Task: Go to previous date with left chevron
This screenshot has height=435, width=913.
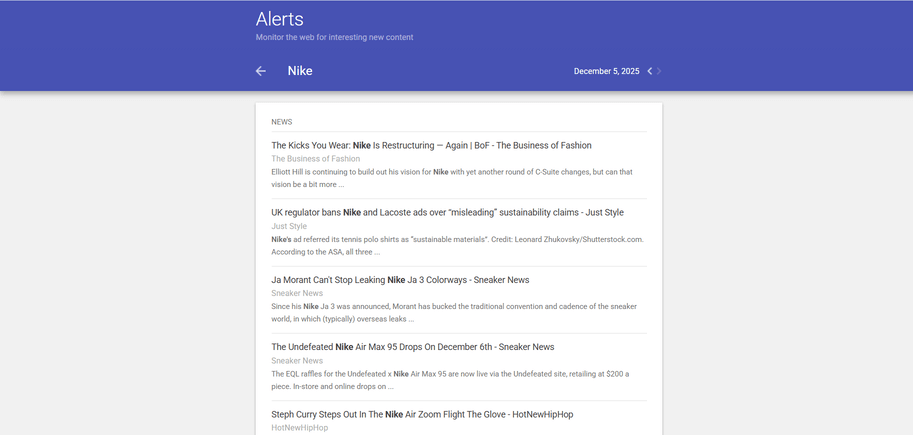Action: pyautogui.click(x=650, y=71)
